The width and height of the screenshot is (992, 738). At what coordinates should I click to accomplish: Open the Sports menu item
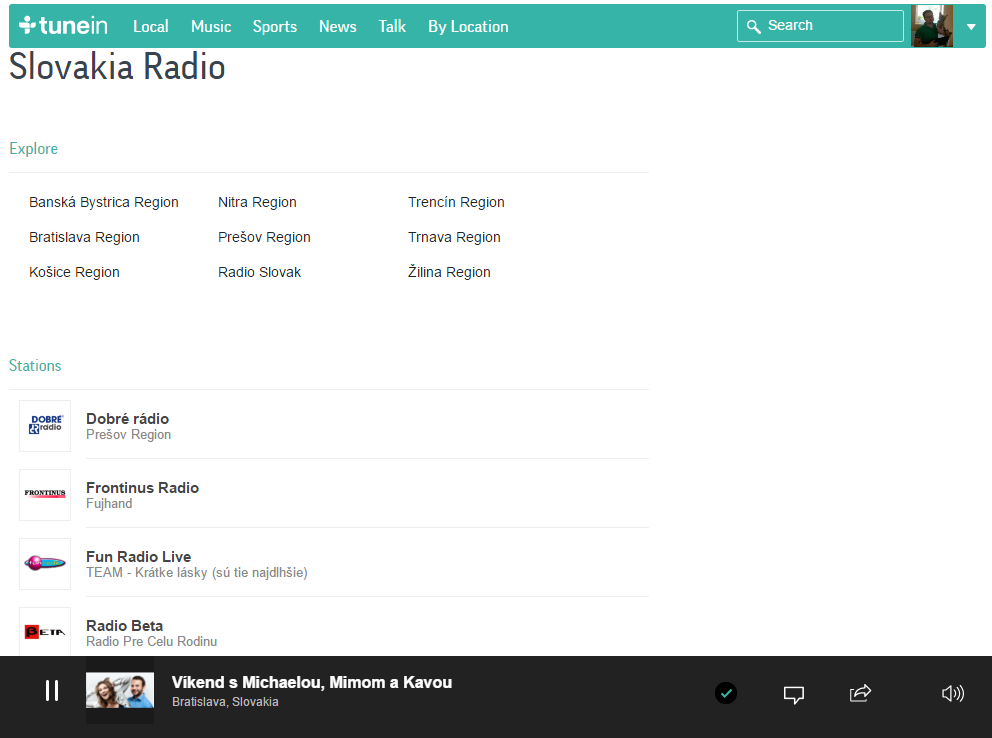coord(275,27)
